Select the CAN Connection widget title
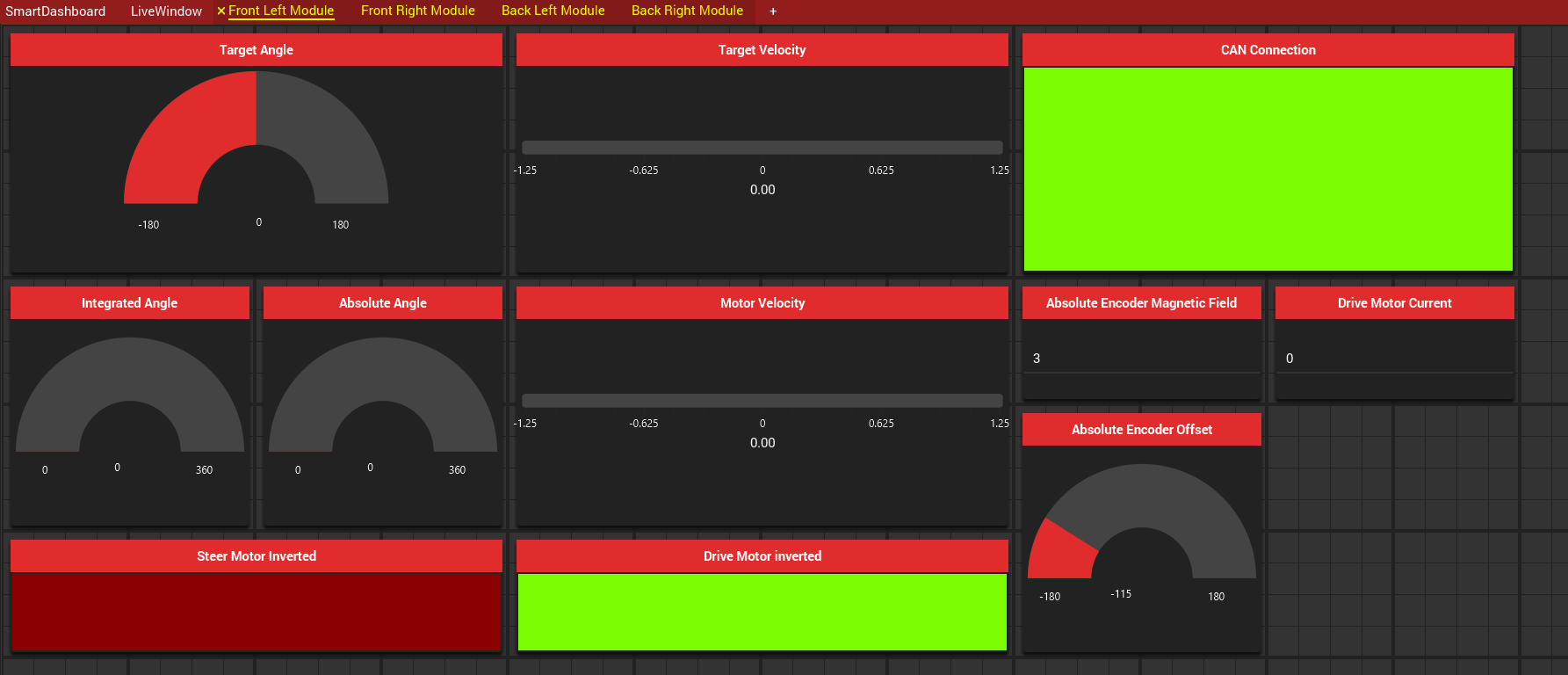Screen dimensions: 1568x675 [1268, 50]
